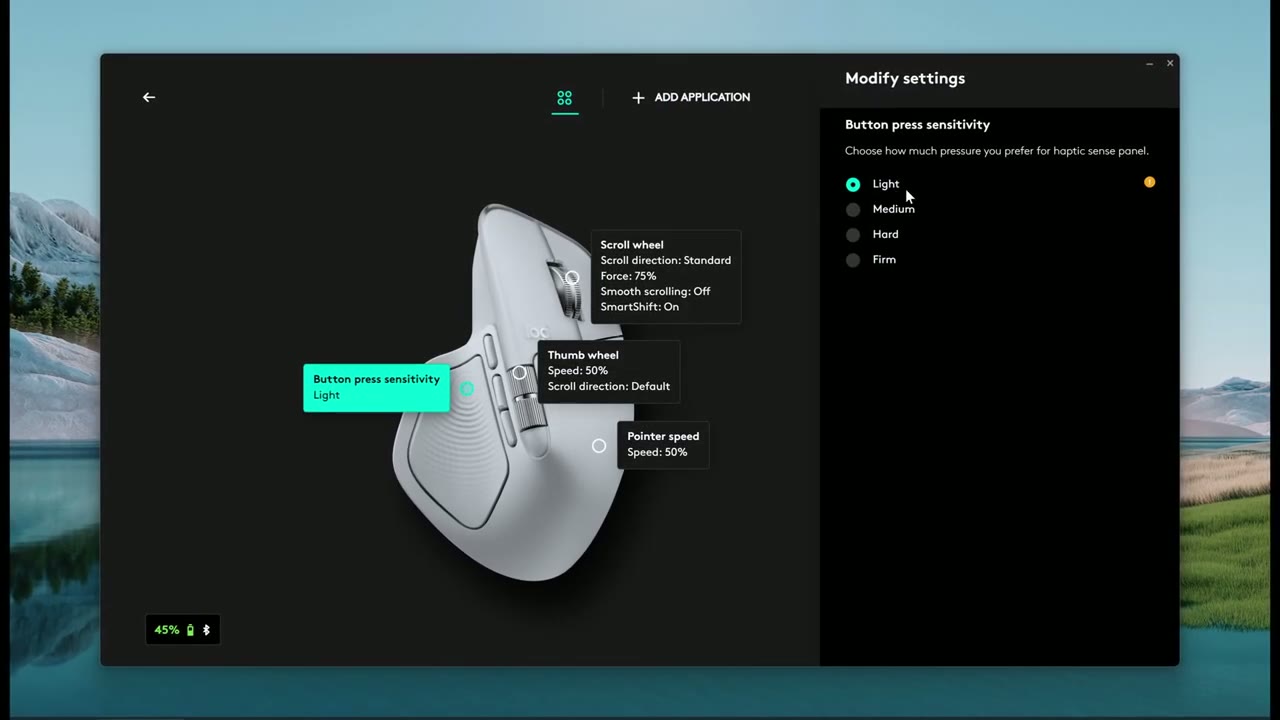Click the back arrow to return
Screen dimensions: 1280x720
(148, 97)
